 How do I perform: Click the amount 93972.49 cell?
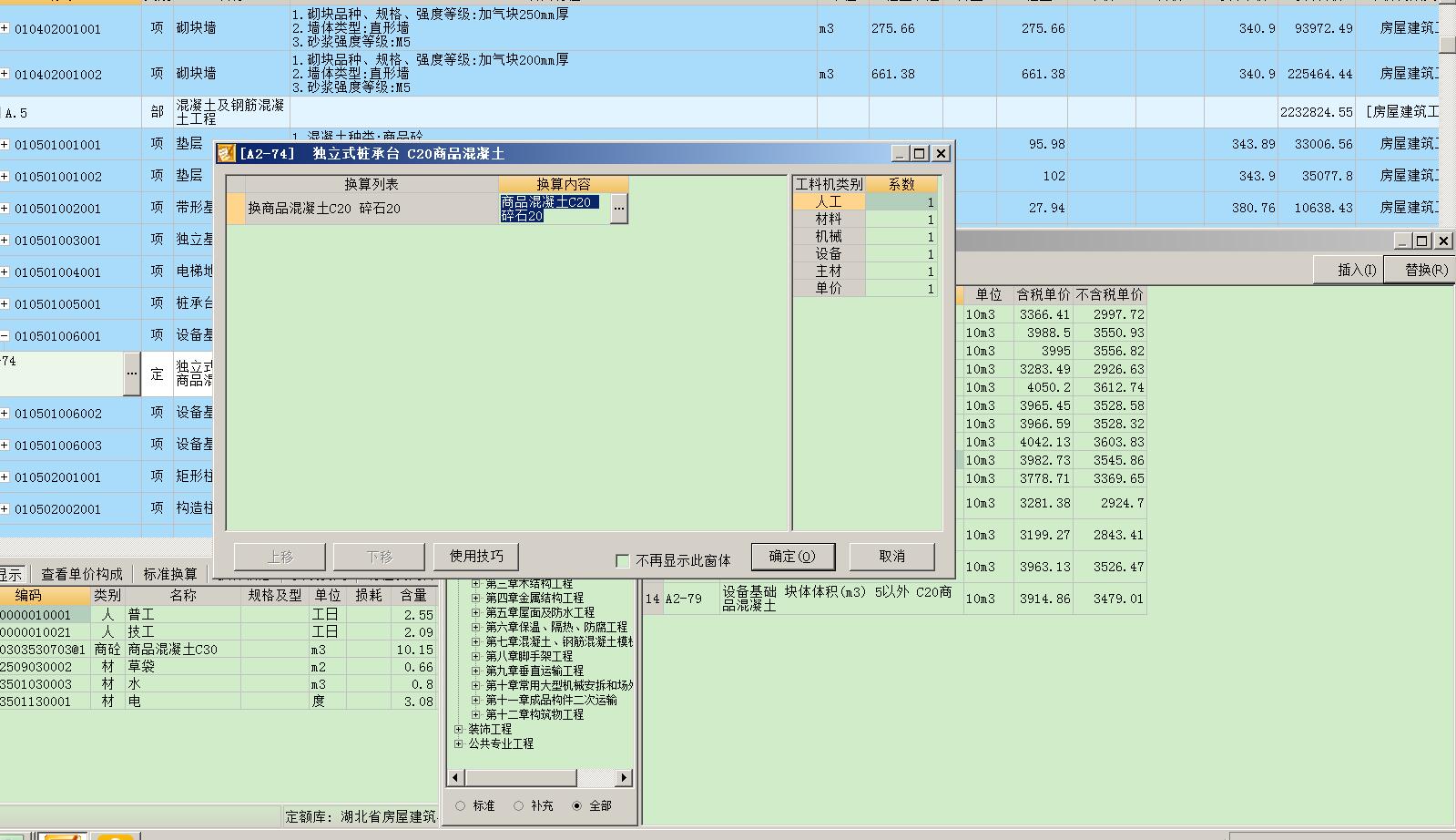(x=1317, y=28)
